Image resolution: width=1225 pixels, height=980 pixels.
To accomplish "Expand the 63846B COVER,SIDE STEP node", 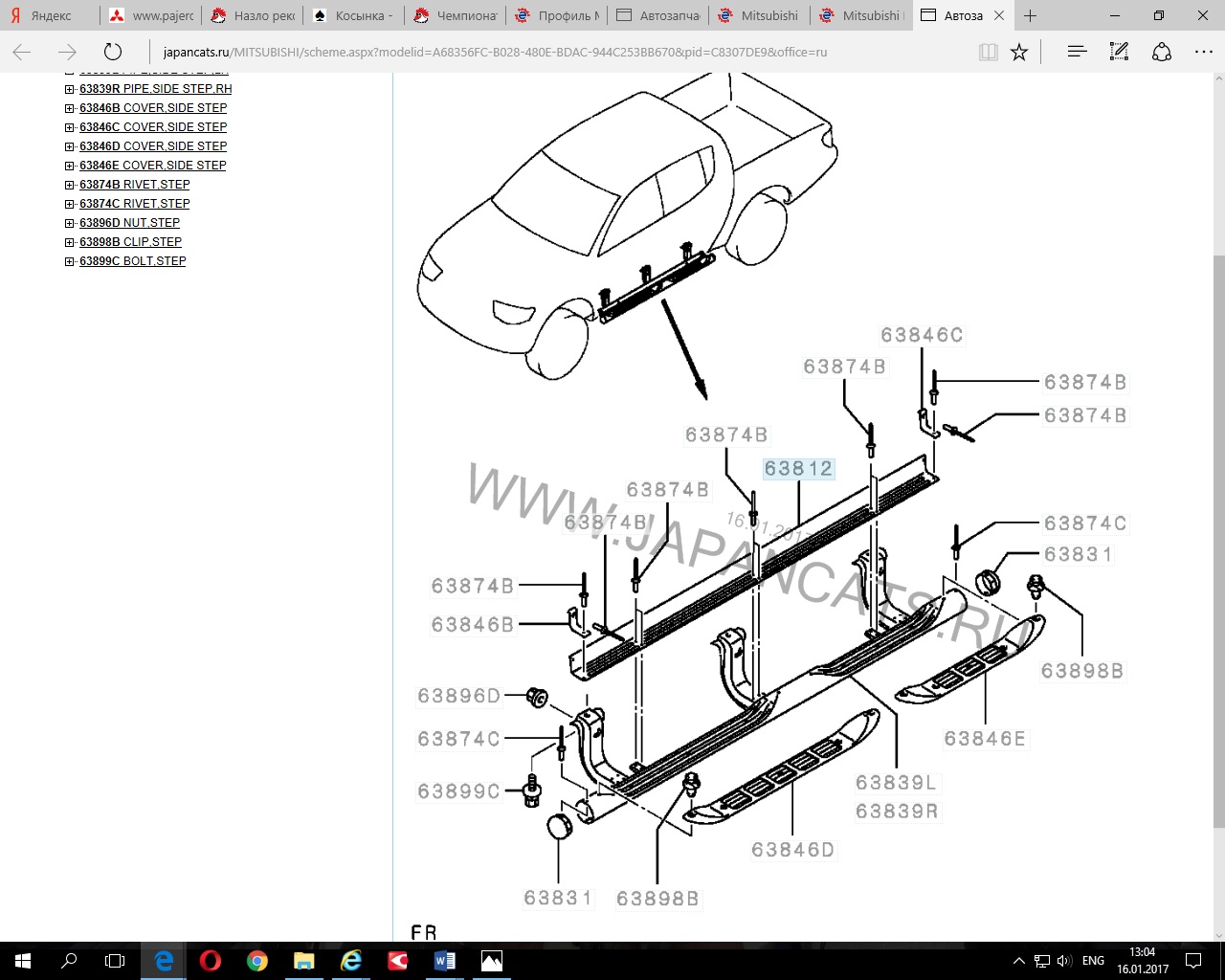I will coord(70,108).
